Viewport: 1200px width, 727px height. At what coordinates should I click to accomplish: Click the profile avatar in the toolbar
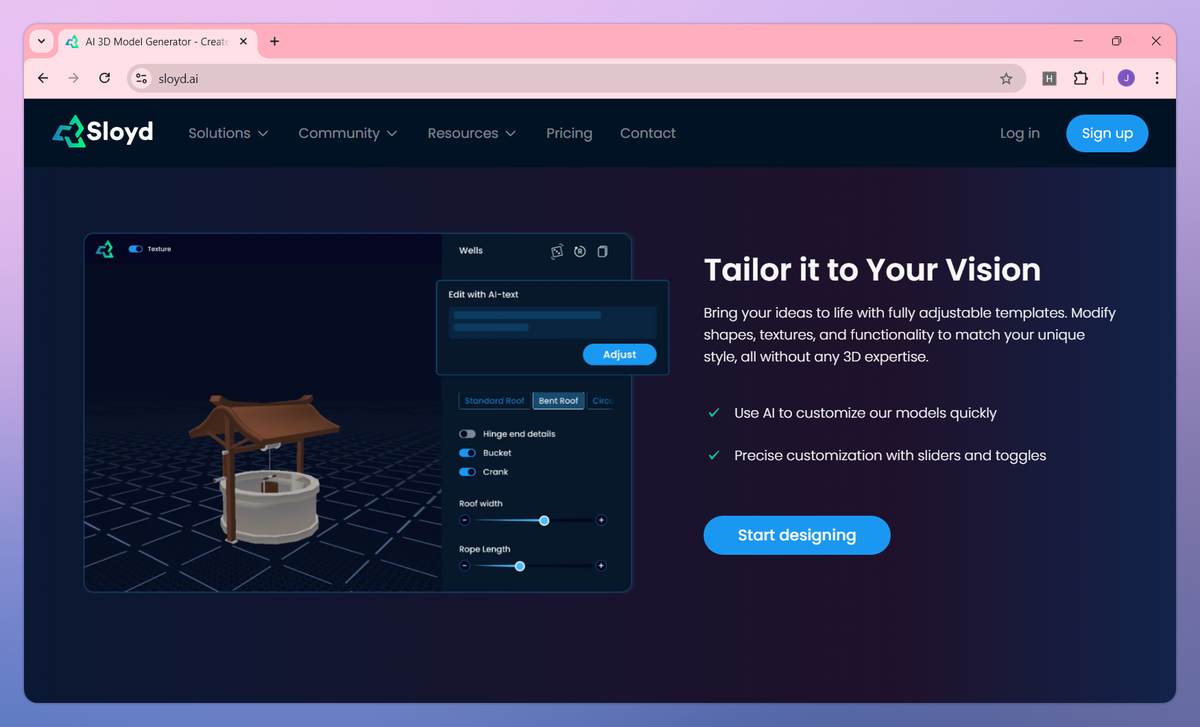(x=1126, y=78)
